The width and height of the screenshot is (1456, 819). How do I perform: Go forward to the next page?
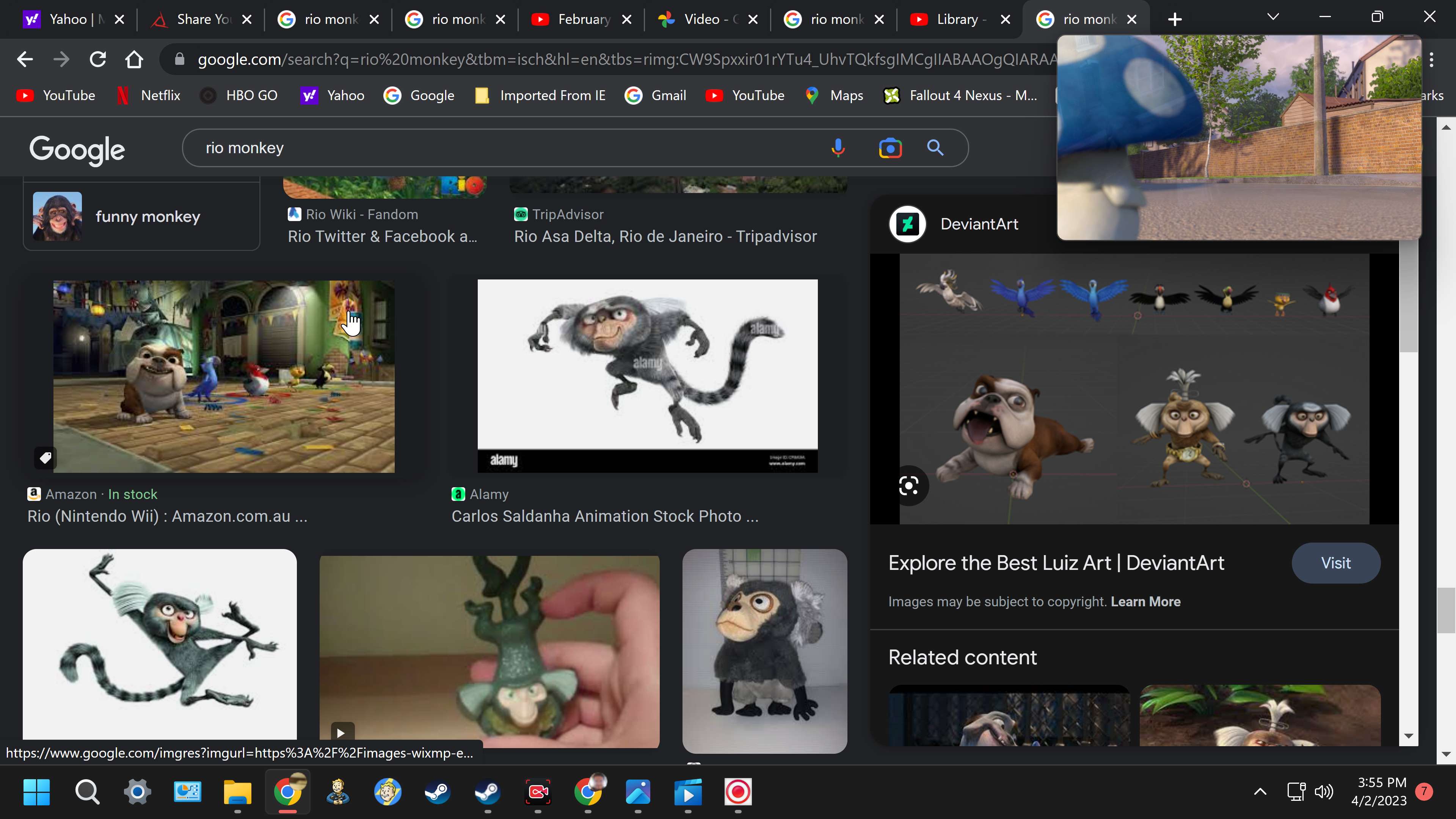click(61, 60)
